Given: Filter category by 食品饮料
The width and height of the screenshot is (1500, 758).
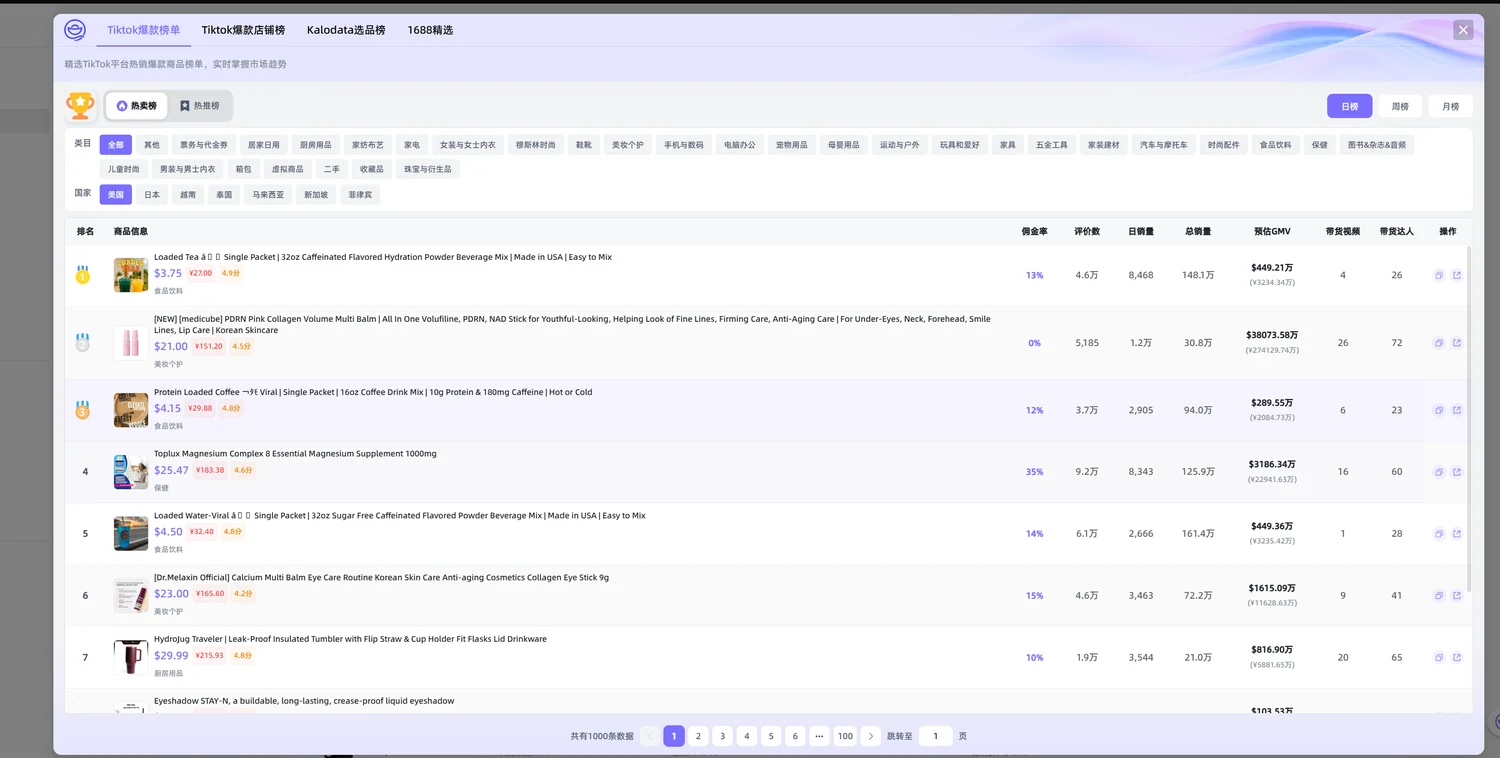Looking at the screenshot, I should click(1276, 145).
